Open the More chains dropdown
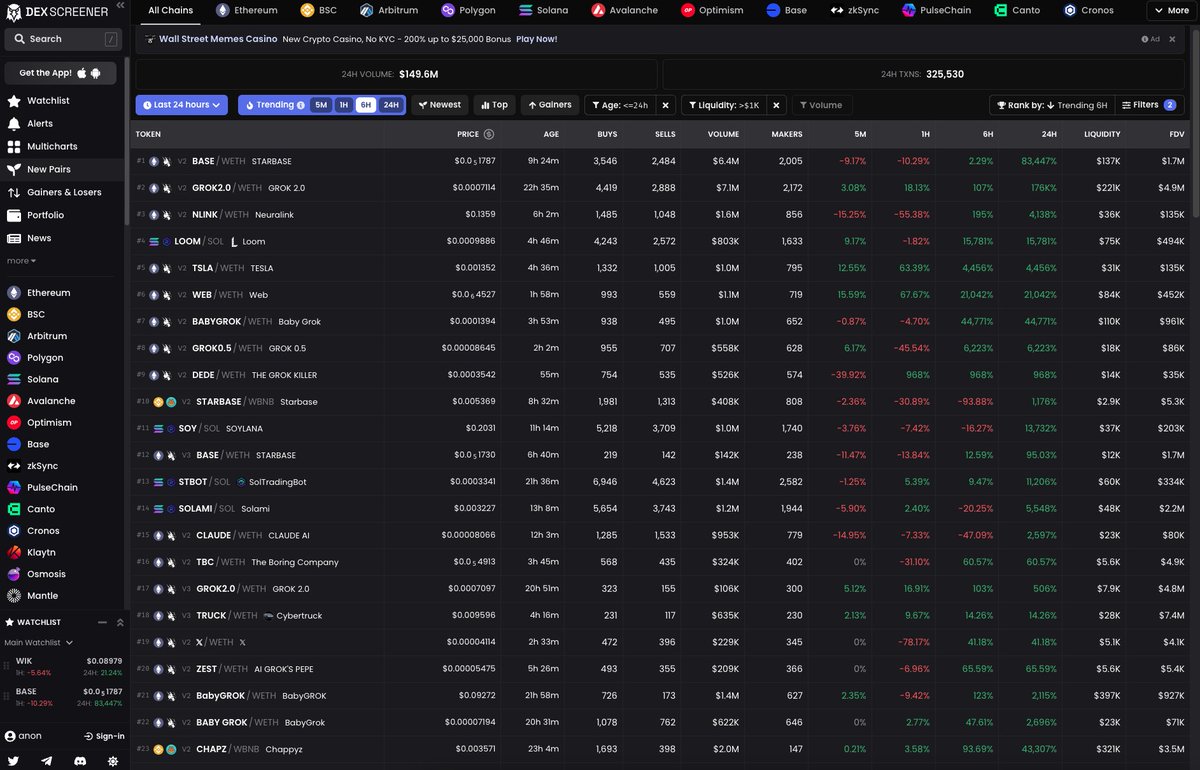1200x770 pixels. [1171, 11]
